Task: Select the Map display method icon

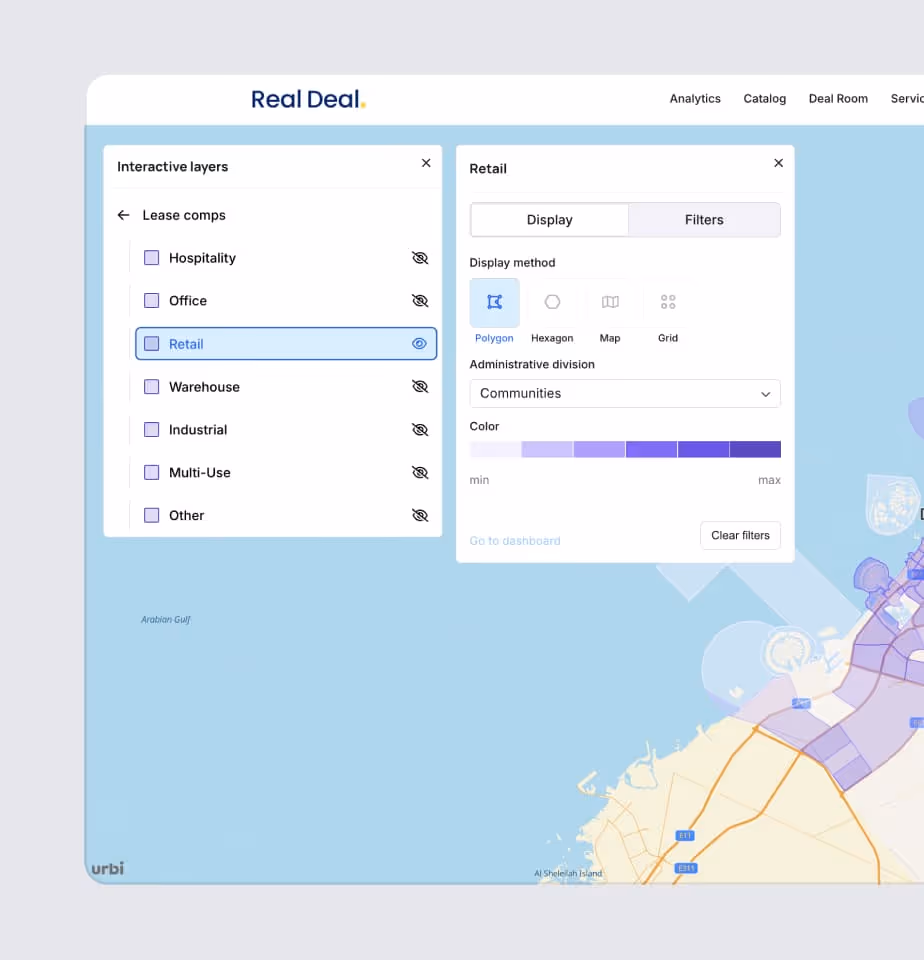Action: click(x=610, y=302)
